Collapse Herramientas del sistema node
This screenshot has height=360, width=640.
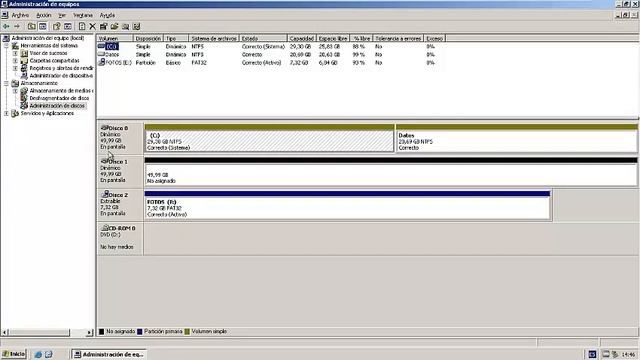pyautogui.click(x=6, y=46)
